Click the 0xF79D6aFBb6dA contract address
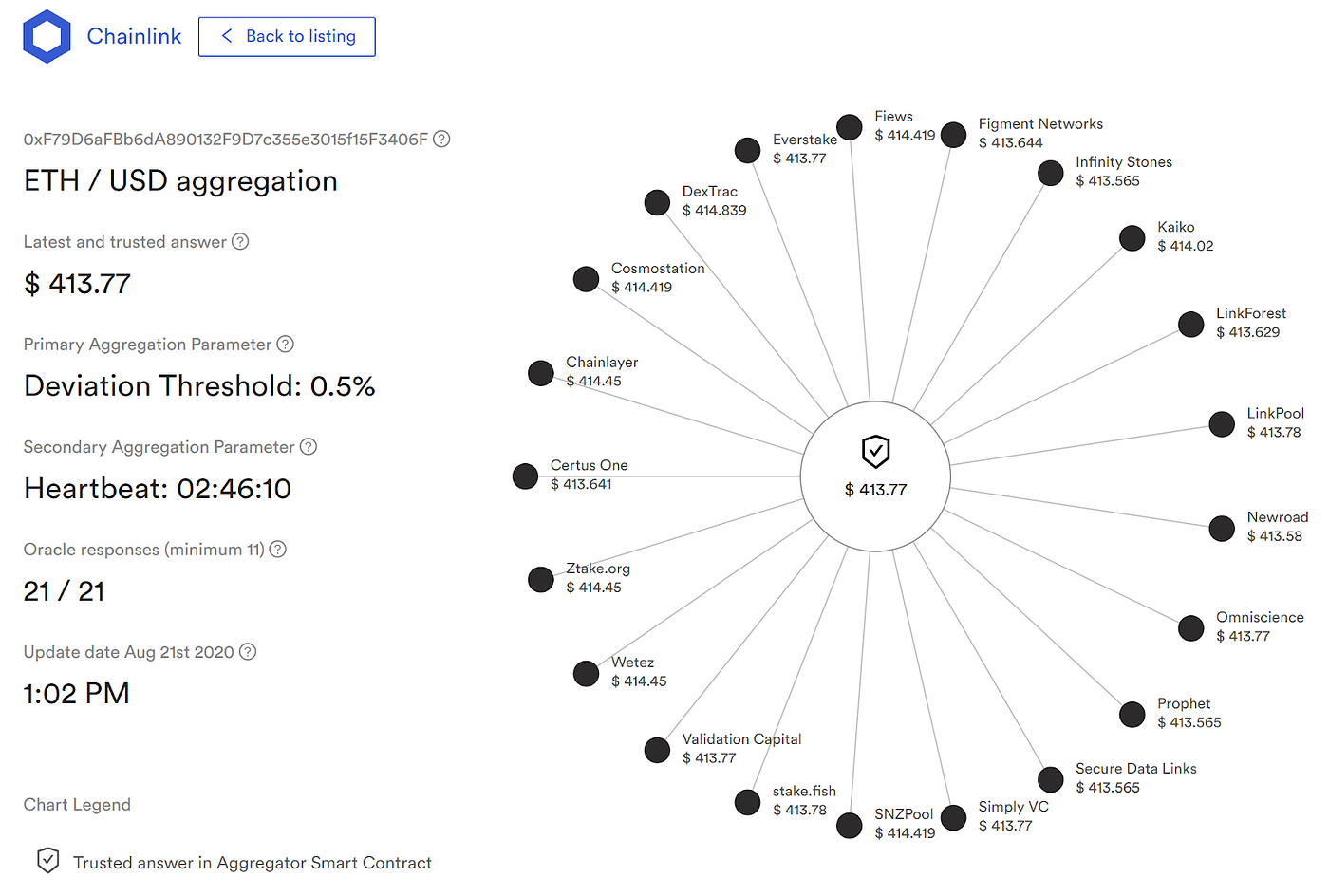 [x=225, y=139]
